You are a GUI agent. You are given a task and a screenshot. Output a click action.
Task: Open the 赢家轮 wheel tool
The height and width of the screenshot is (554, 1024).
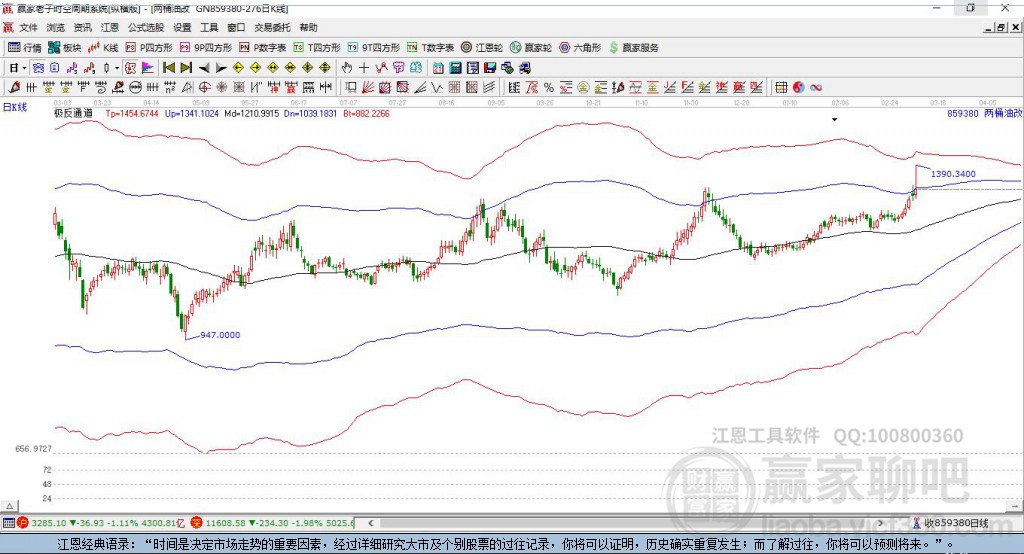(531, 48)
